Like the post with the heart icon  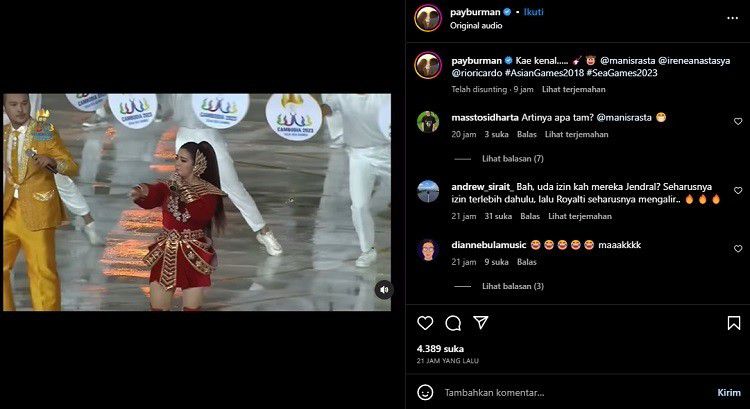[x=425, y=323]
